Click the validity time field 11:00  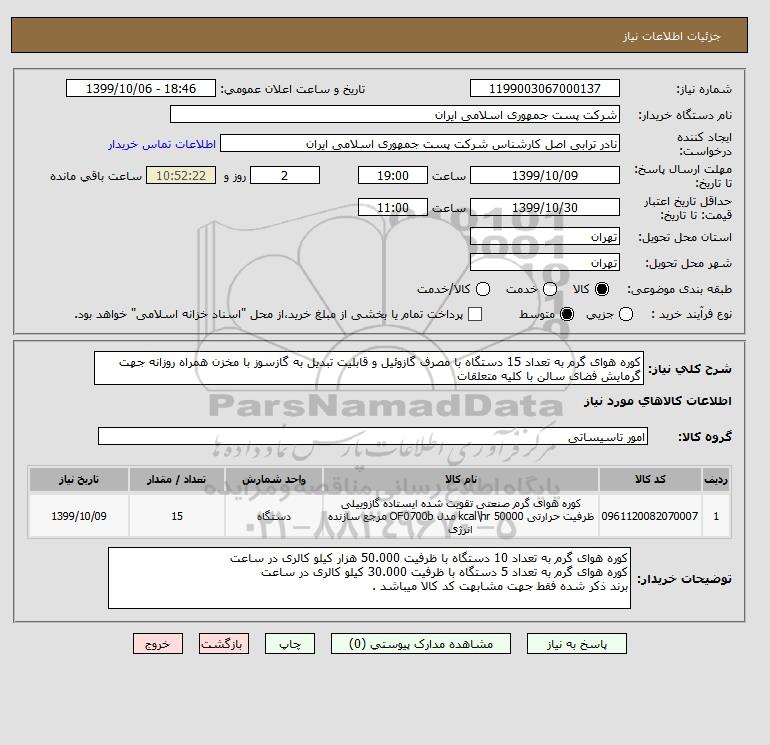click(393, 207)
